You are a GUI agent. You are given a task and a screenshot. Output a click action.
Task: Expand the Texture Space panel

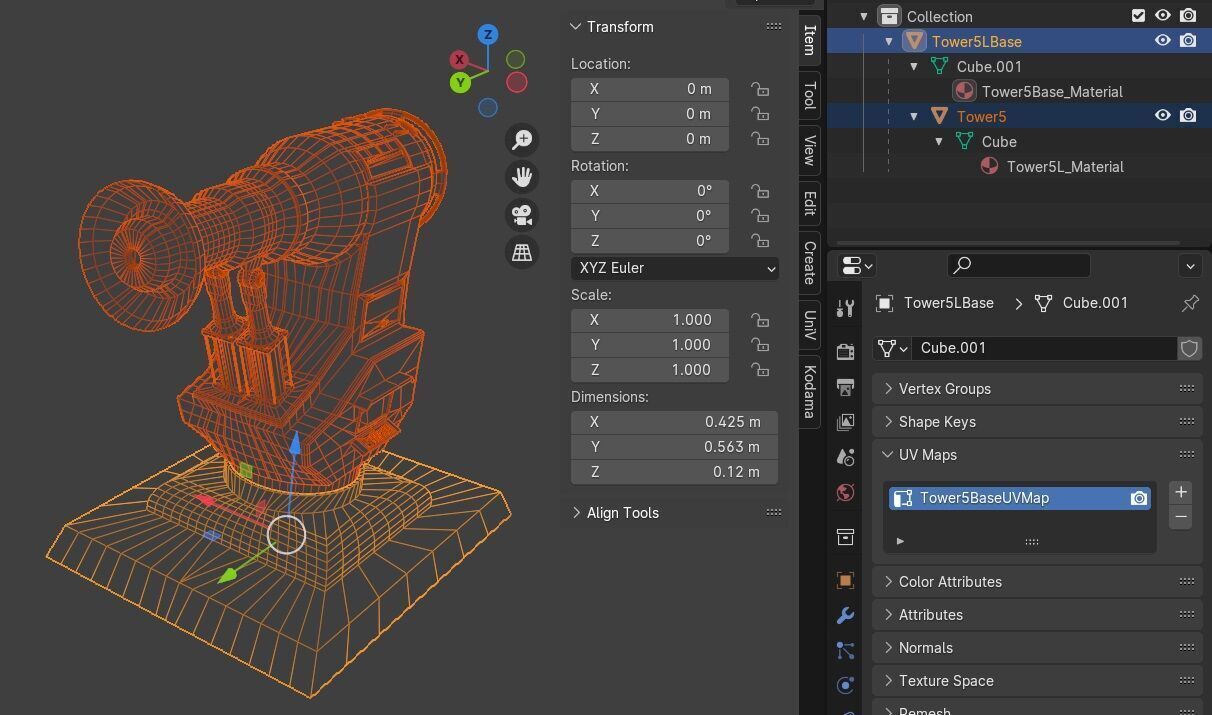pyautogui.click(x=888, y=680)
